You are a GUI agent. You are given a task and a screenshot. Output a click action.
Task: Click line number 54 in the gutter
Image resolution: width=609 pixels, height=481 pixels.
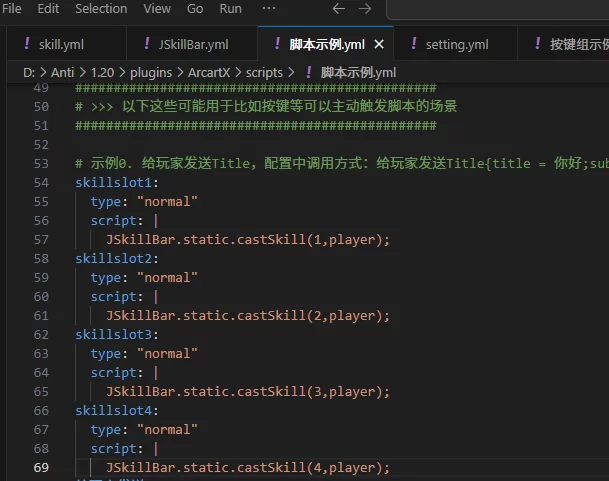click(41, 183)
